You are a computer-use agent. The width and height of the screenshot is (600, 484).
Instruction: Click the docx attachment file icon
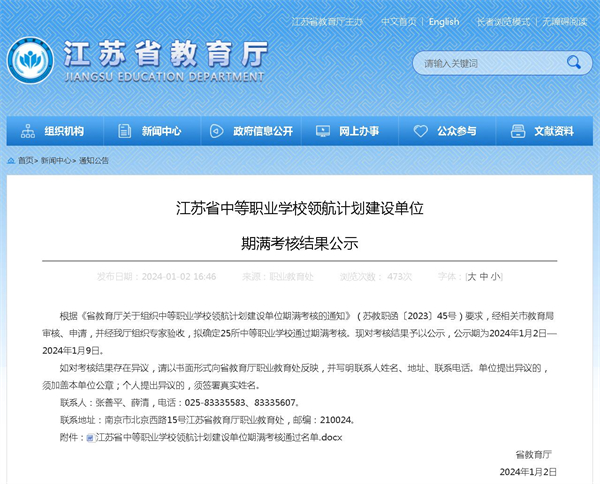pyautogui.click(x=90, y=437)
